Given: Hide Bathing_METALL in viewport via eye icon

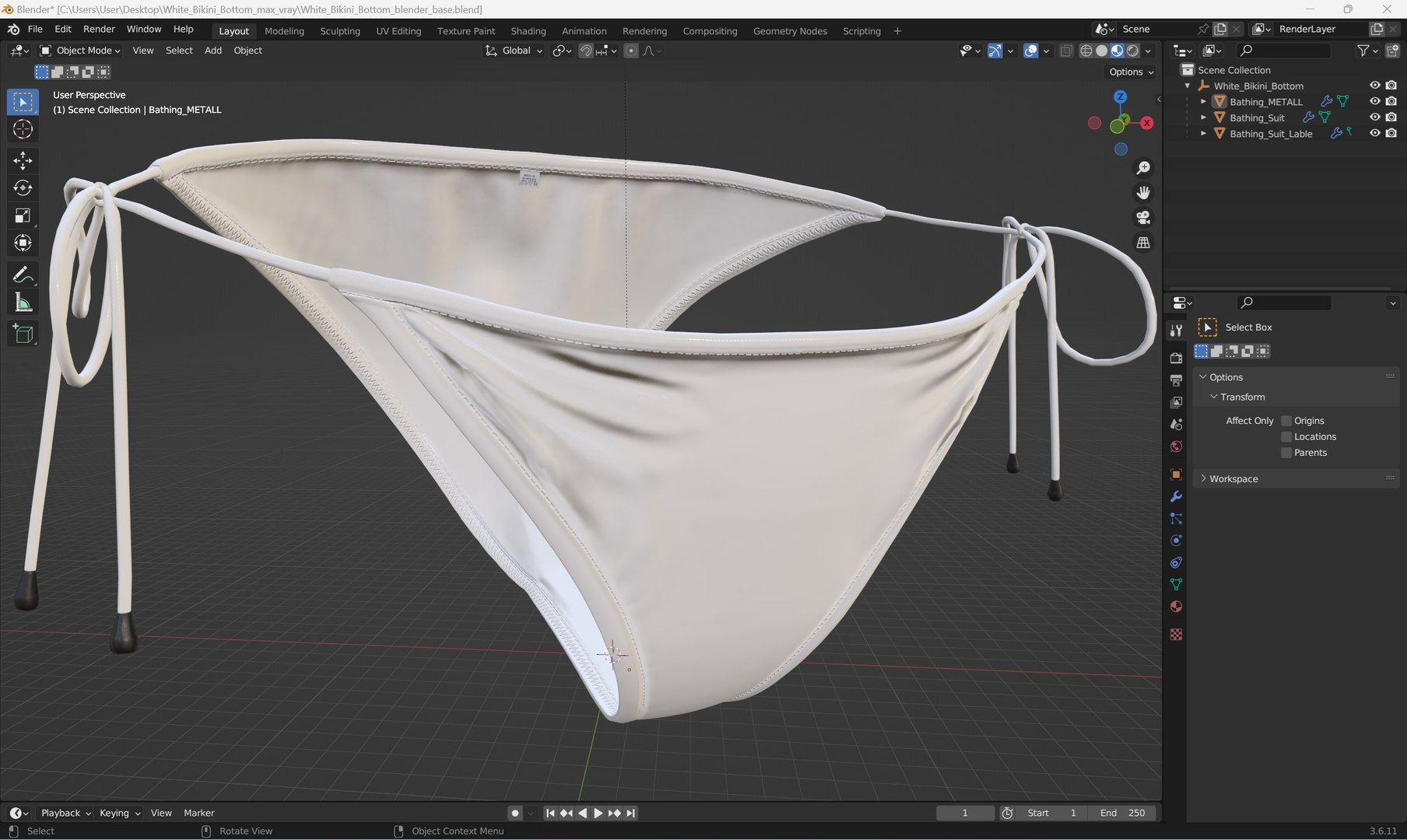Looking at the screenshot, I should (1375, 102).
